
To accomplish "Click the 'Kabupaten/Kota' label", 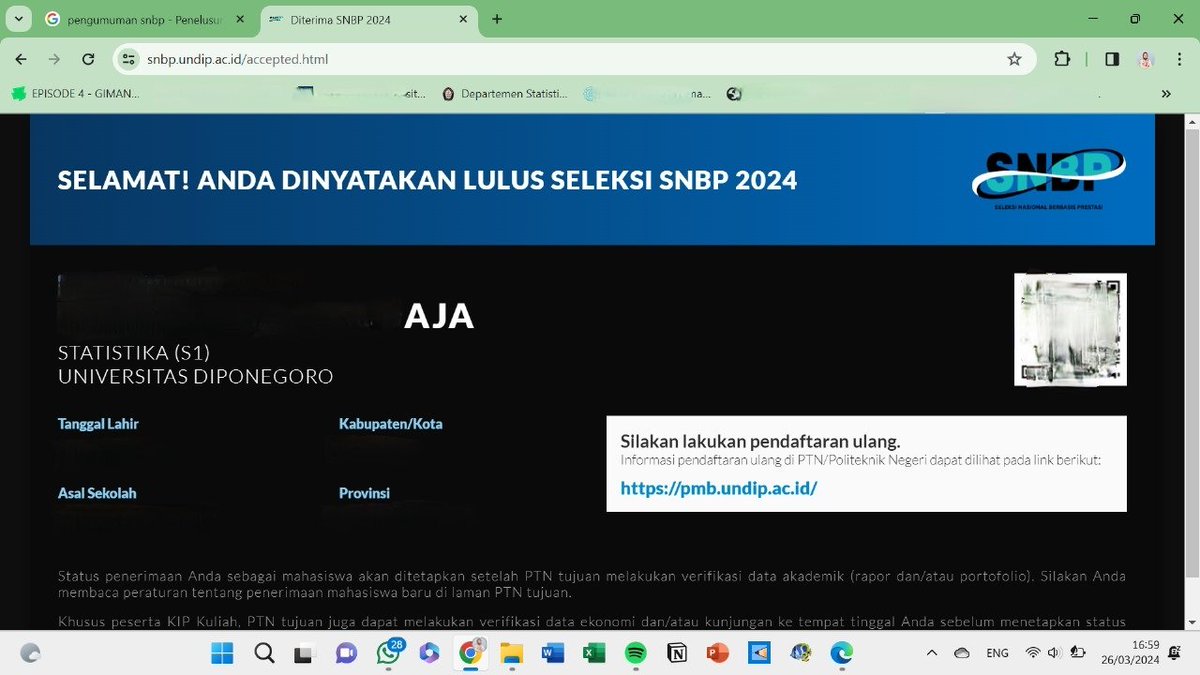I will (x=391, y=424).
